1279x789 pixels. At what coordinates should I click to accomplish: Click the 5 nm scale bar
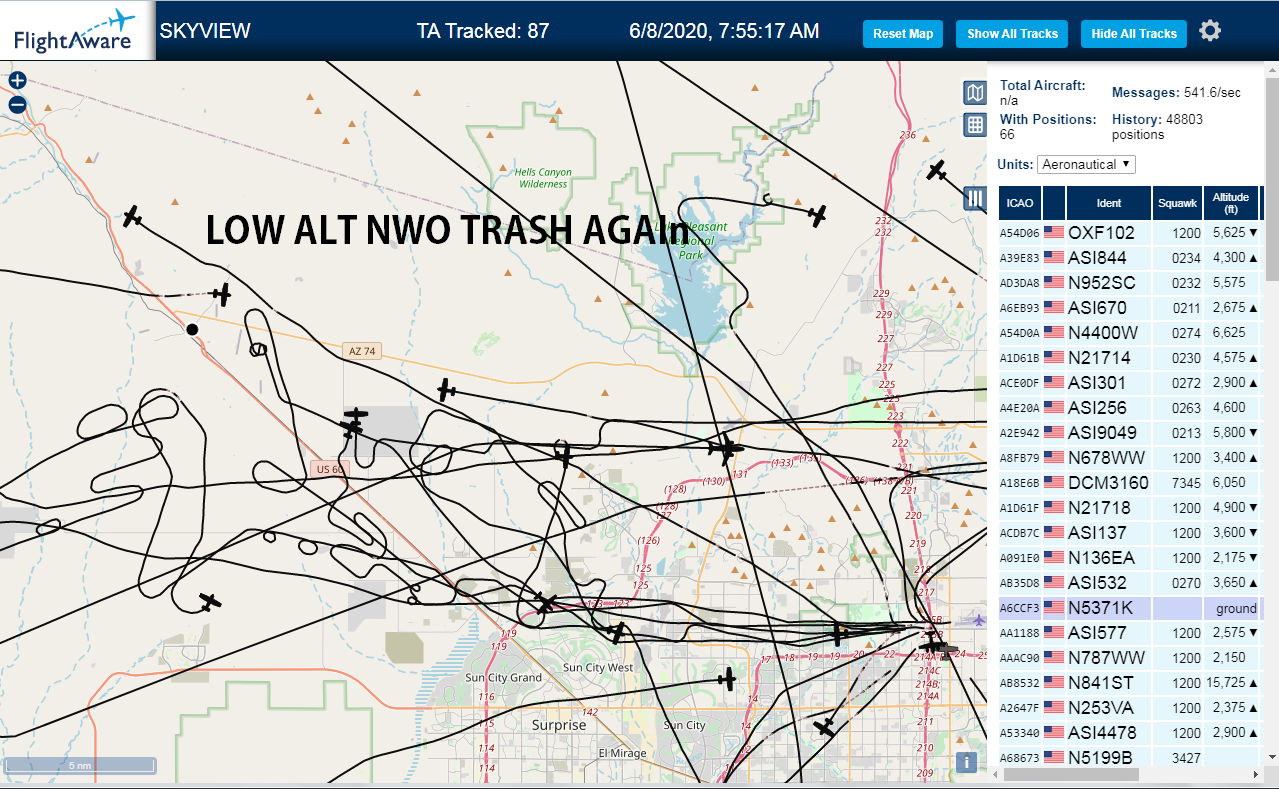[x=79, y=766]
